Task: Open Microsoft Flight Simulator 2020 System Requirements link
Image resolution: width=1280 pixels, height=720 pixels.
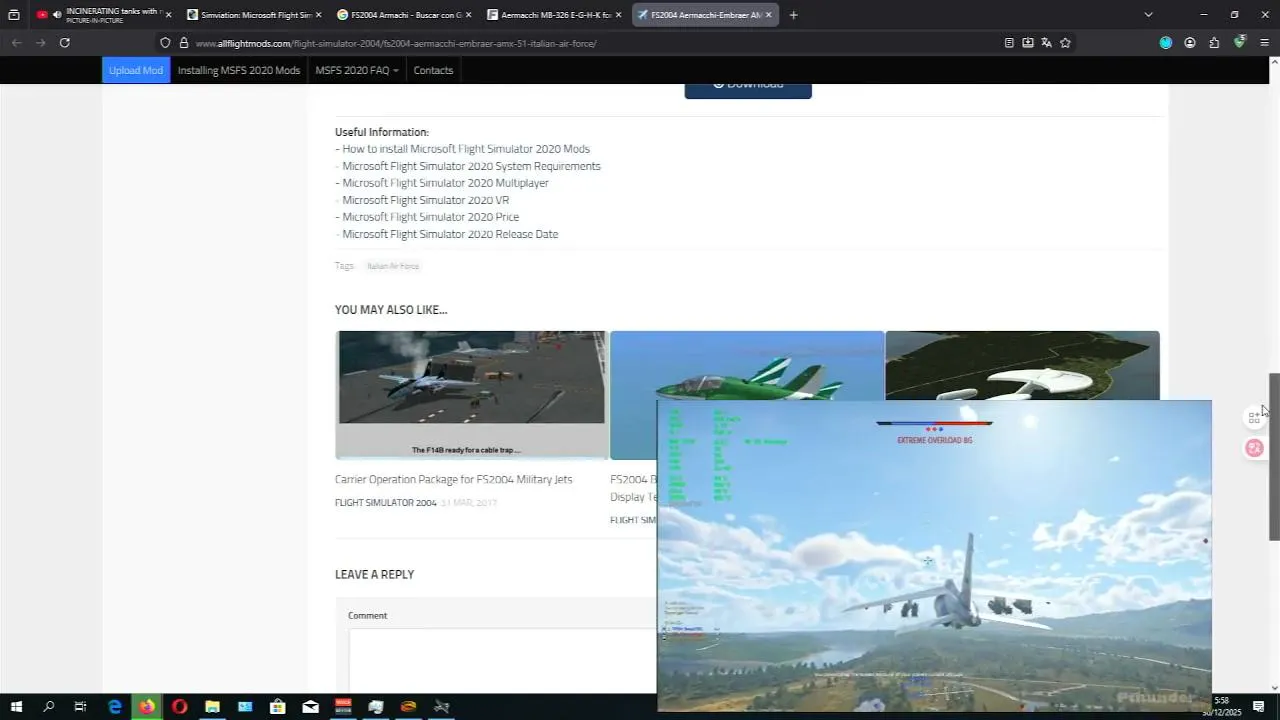Action: click(x=471, y=166)
